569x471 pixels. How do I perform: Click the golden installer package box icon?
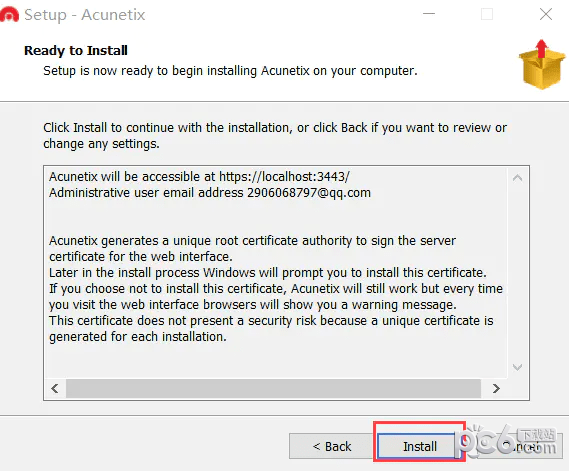click(542, 65)
